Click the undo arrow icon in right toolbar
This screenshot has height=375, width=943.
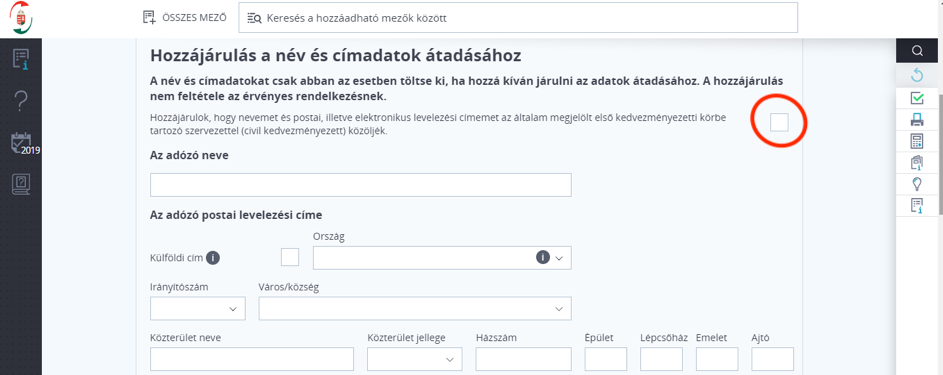point(917,75)
